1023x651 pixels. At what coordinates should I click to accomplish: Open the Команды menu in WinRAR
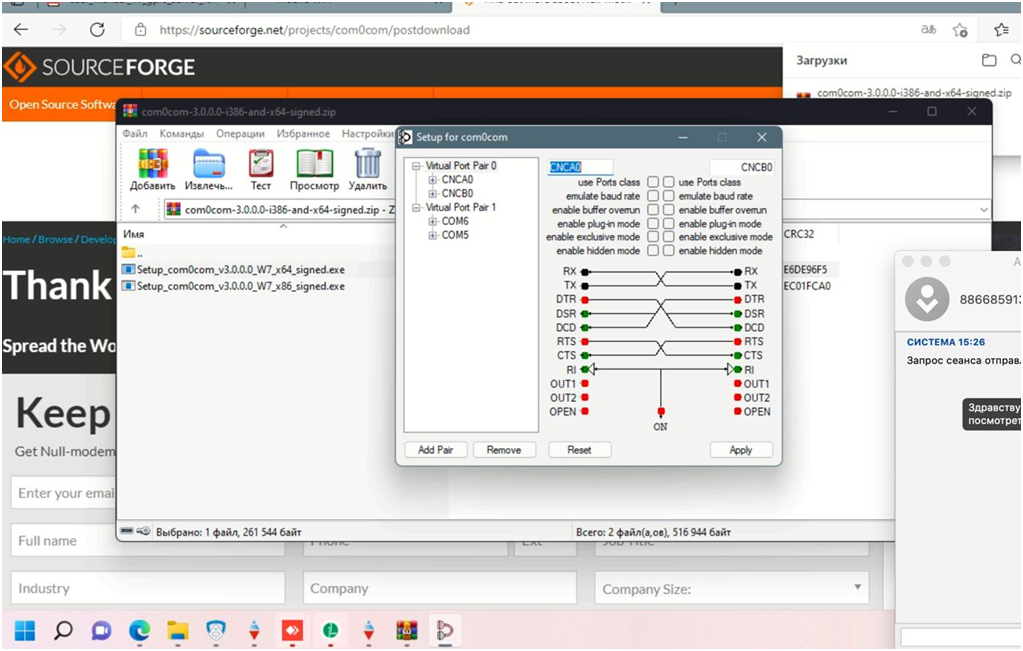click(x=181, y=134)
